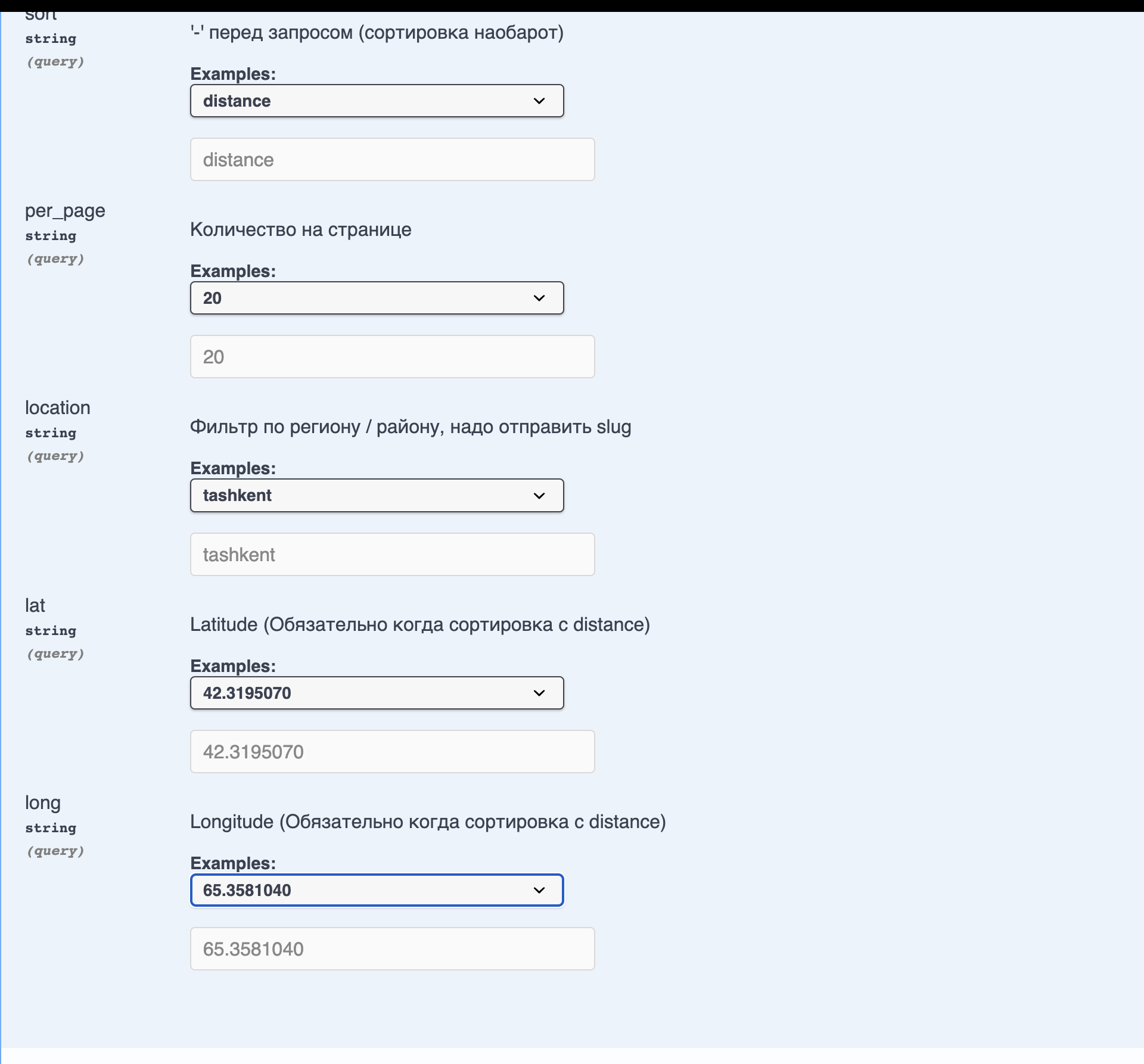Image resolution: width=1144 pixels, height=1064 pixels.
Task: Click the Latitude description text
Action: [419, 624]
